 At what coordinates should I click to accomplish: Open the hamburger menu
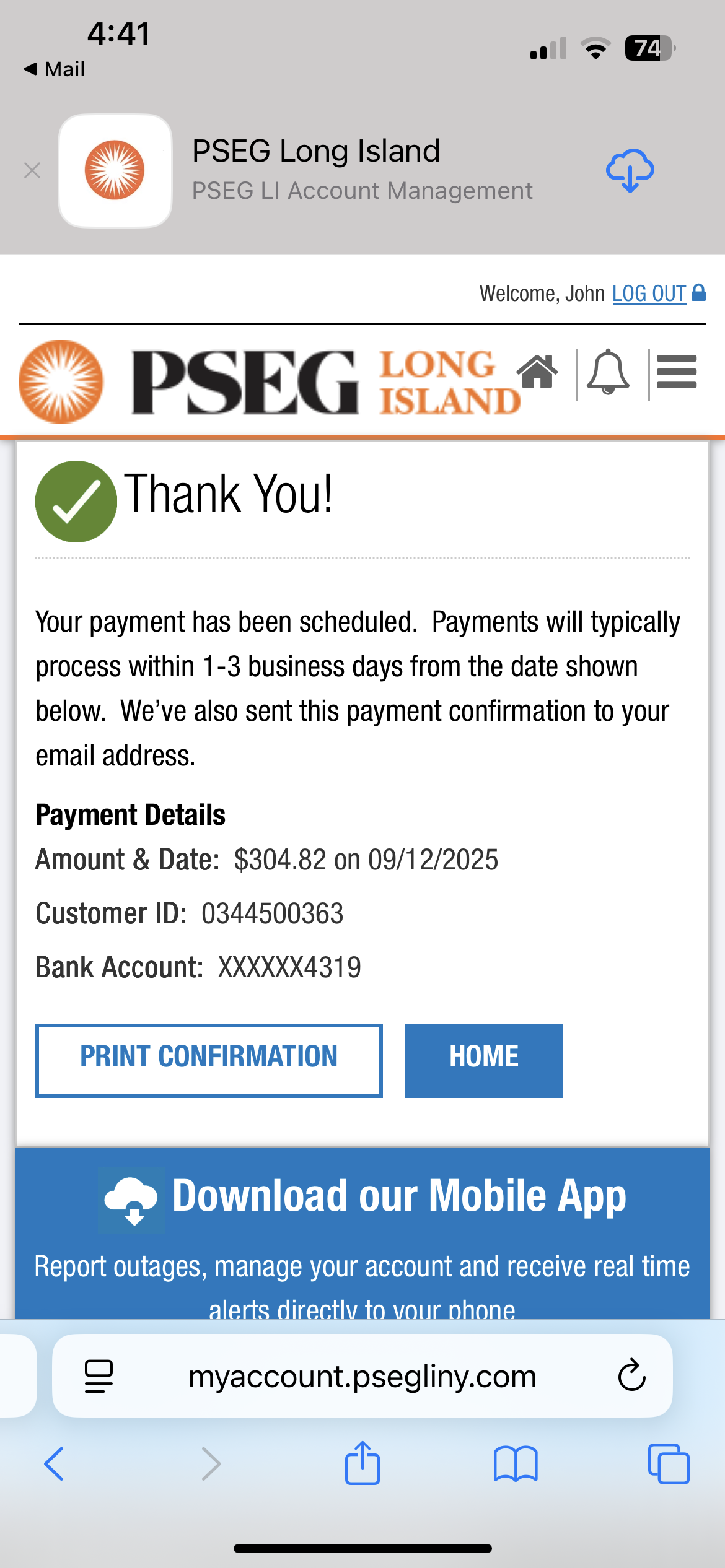(x=677, y=373)
